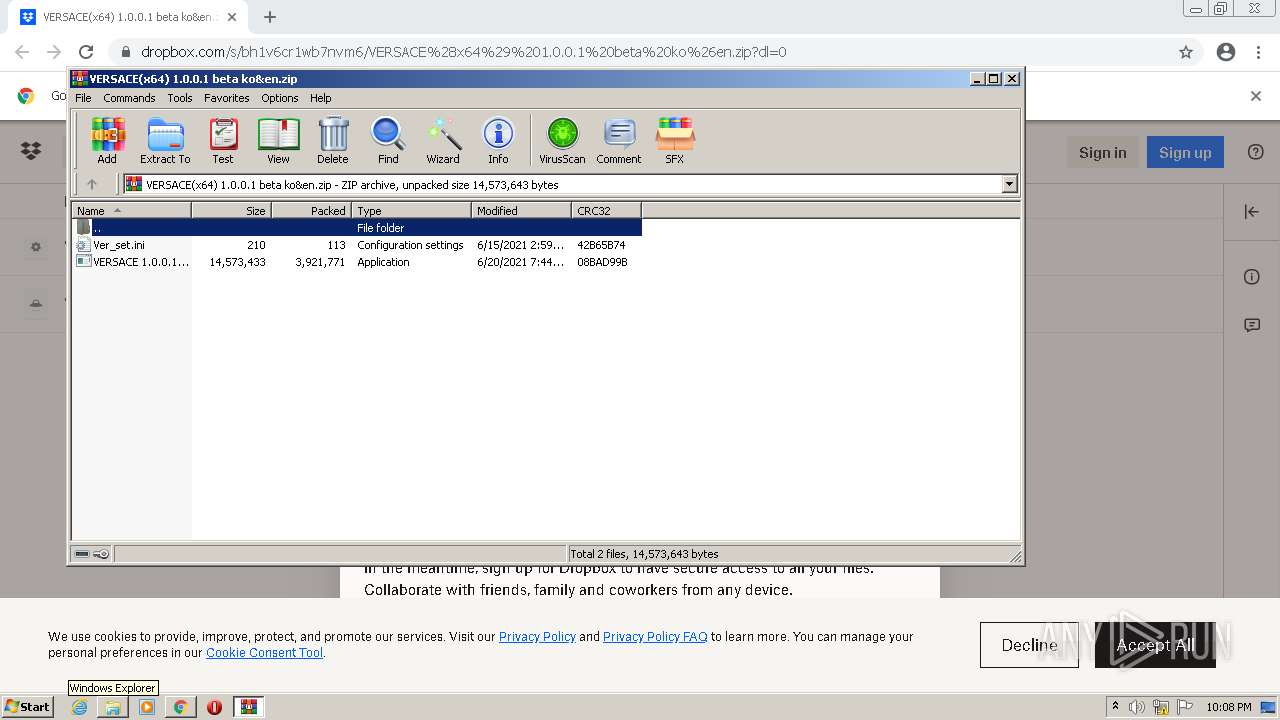Click the Test archive toolbar icon
The height and width of the screenshot is (720, 1280).
[x=223, y=140]
